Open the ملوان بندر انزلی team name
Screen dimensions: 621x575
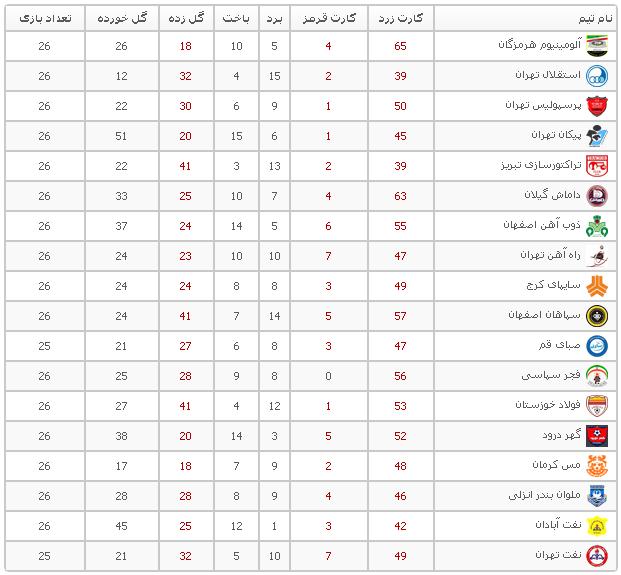[x=545, y=495]
